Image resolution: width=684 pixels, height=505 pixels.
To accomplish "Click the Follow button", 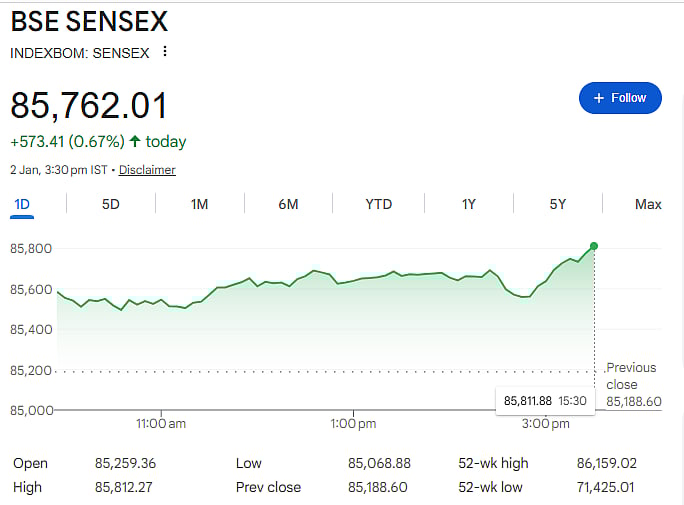I will [620, 98].
